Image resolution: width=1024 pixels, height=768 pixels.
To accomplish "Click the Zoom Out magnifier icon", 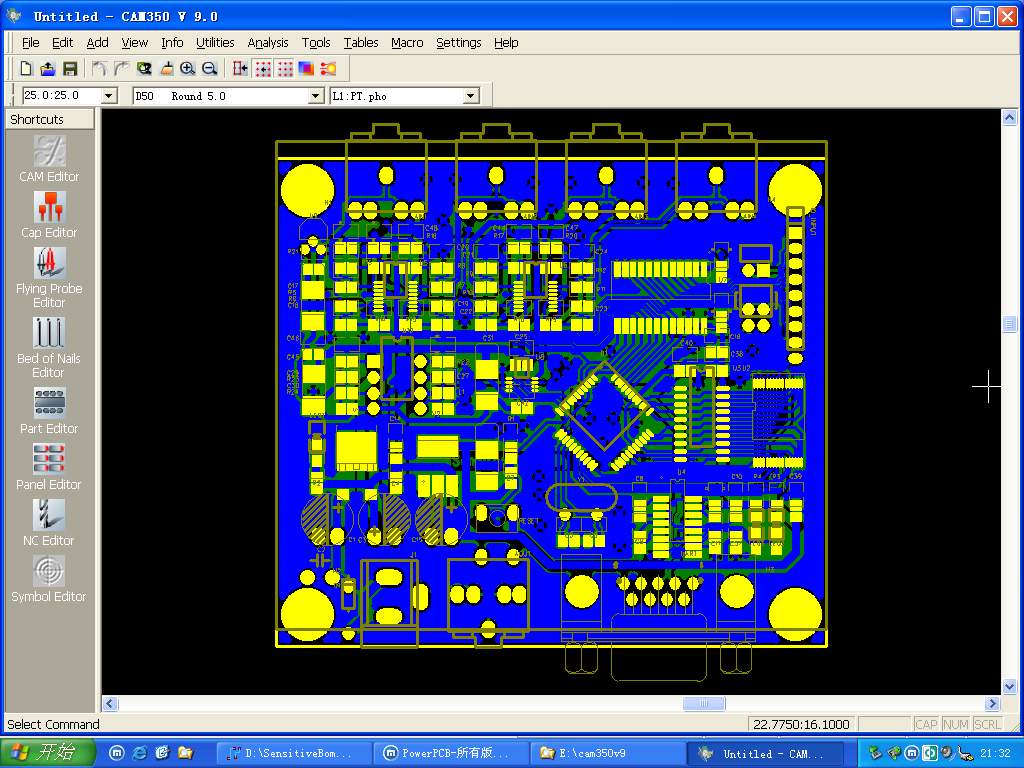I will click(x=210, y=69).
